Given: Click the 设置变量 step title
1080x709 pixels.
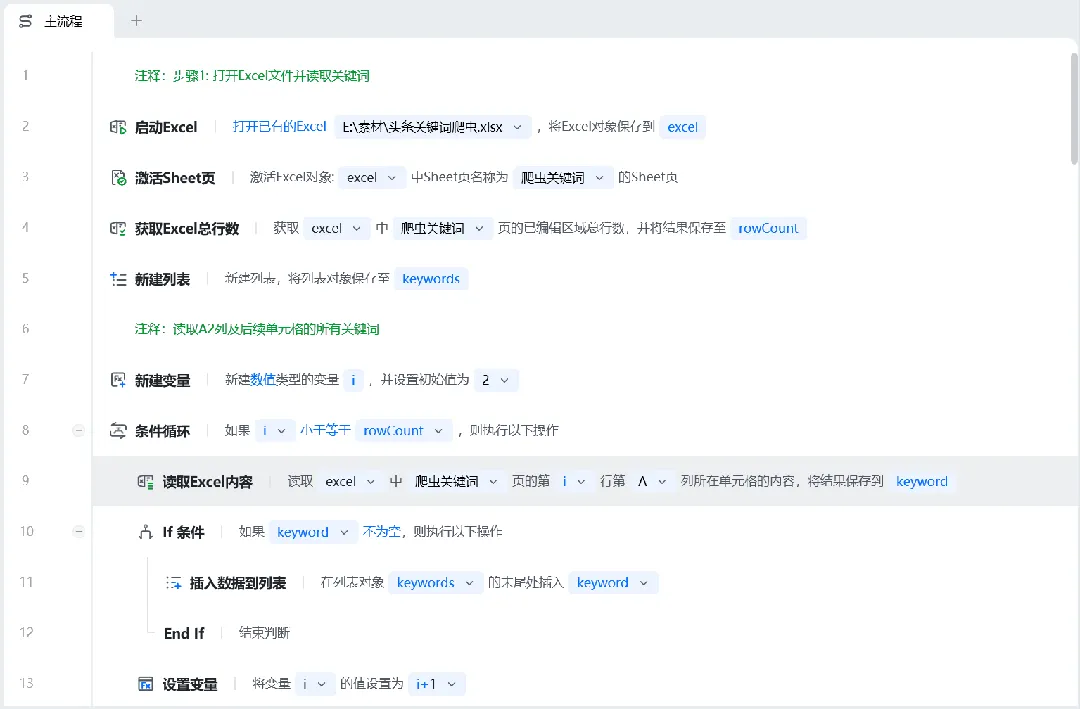Looking at the screenshot, I should pos(189,684).
